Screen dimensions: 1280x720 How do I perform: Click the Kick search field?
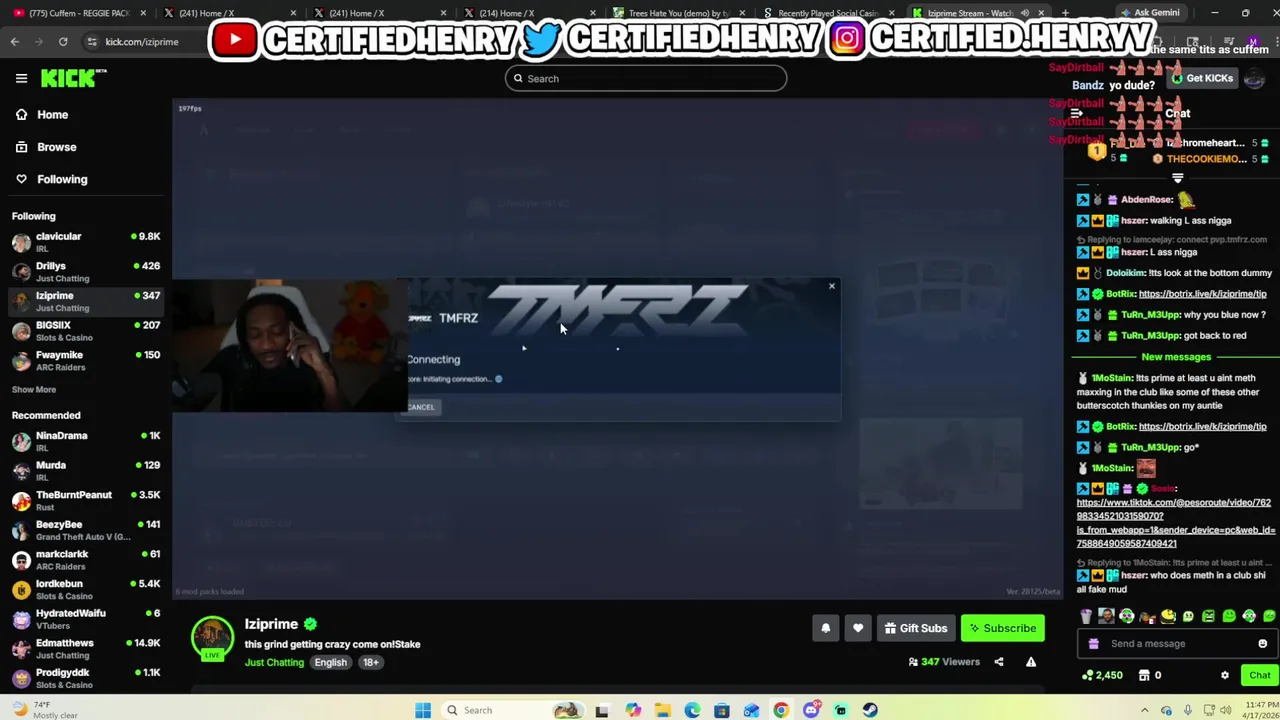645,79
